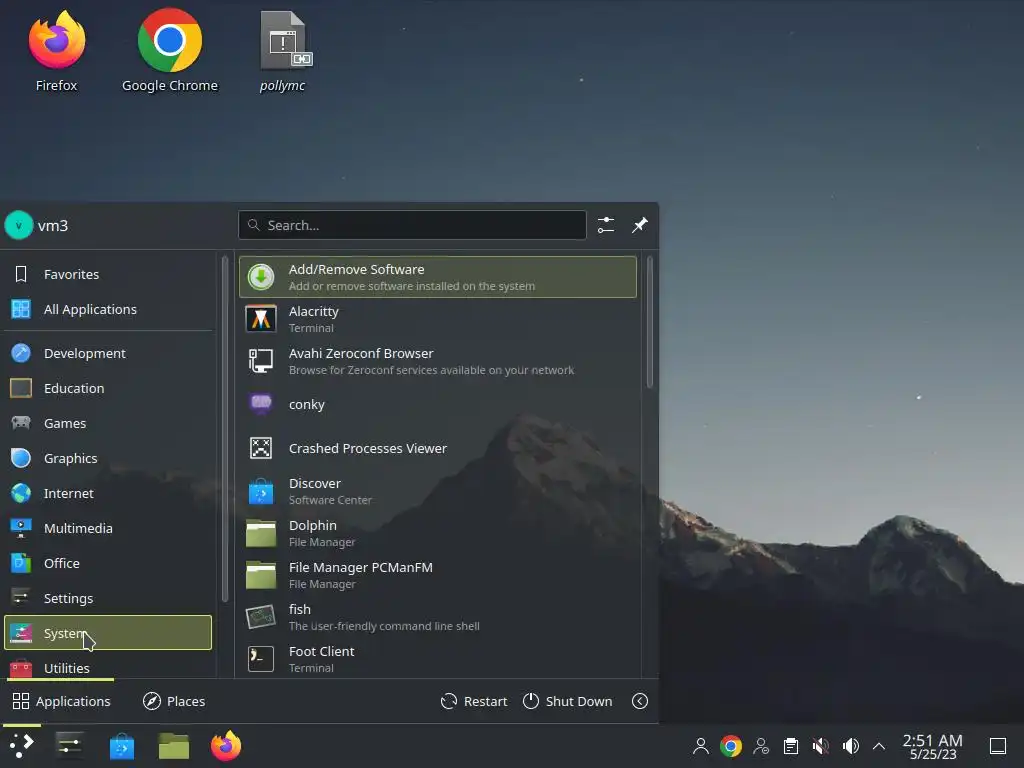Click the show desktop button
The image size is (1024, 768).
coord(998,746)
